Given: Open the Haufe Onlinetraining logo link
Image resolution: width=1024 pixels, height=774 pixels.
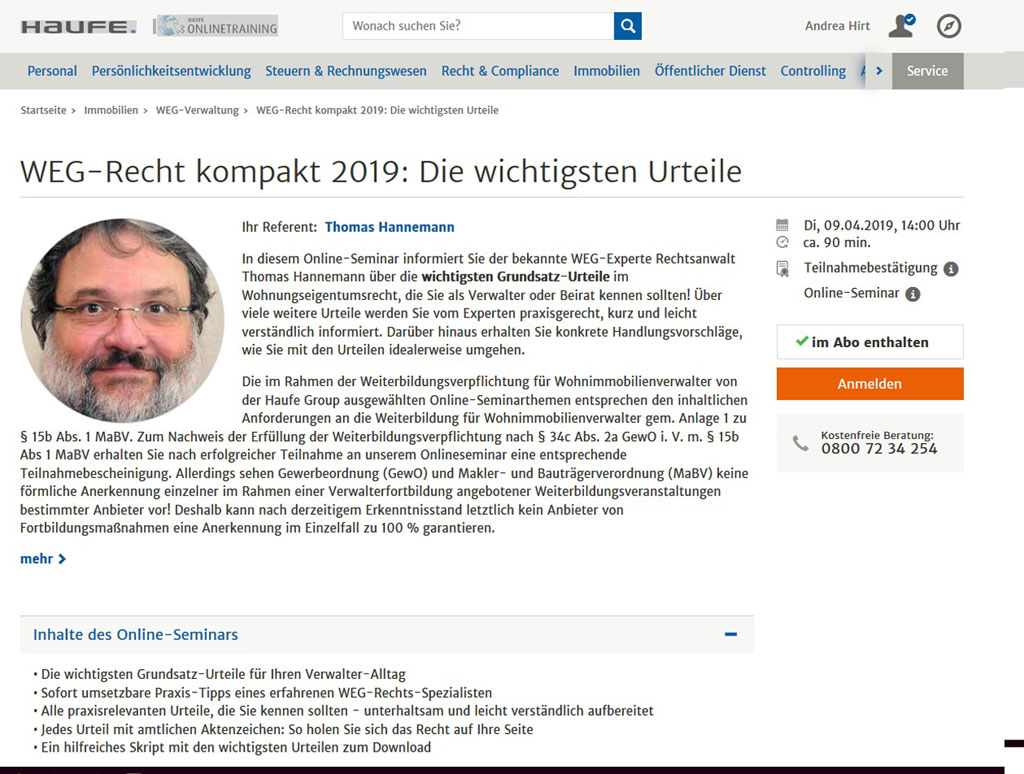Looking at the screenshot, I should [217, 26].
